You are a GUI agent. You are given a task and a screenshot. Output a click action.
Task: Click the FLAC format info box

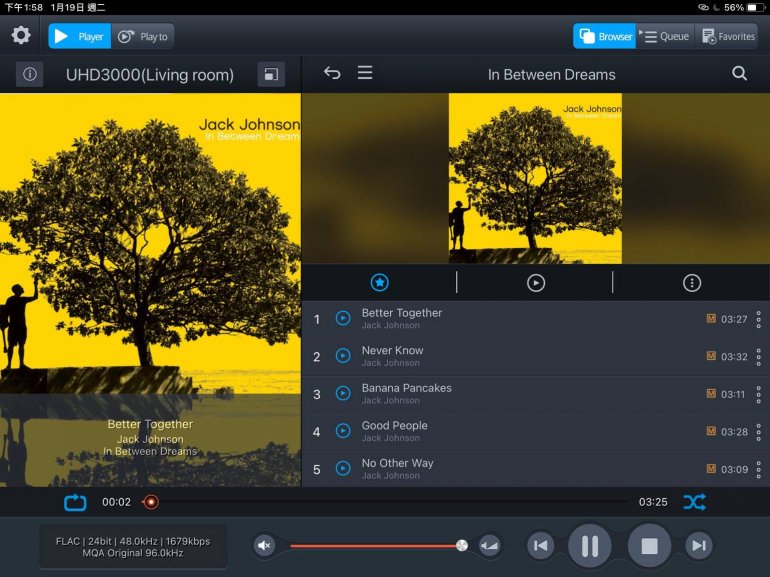tap(133, 547)
